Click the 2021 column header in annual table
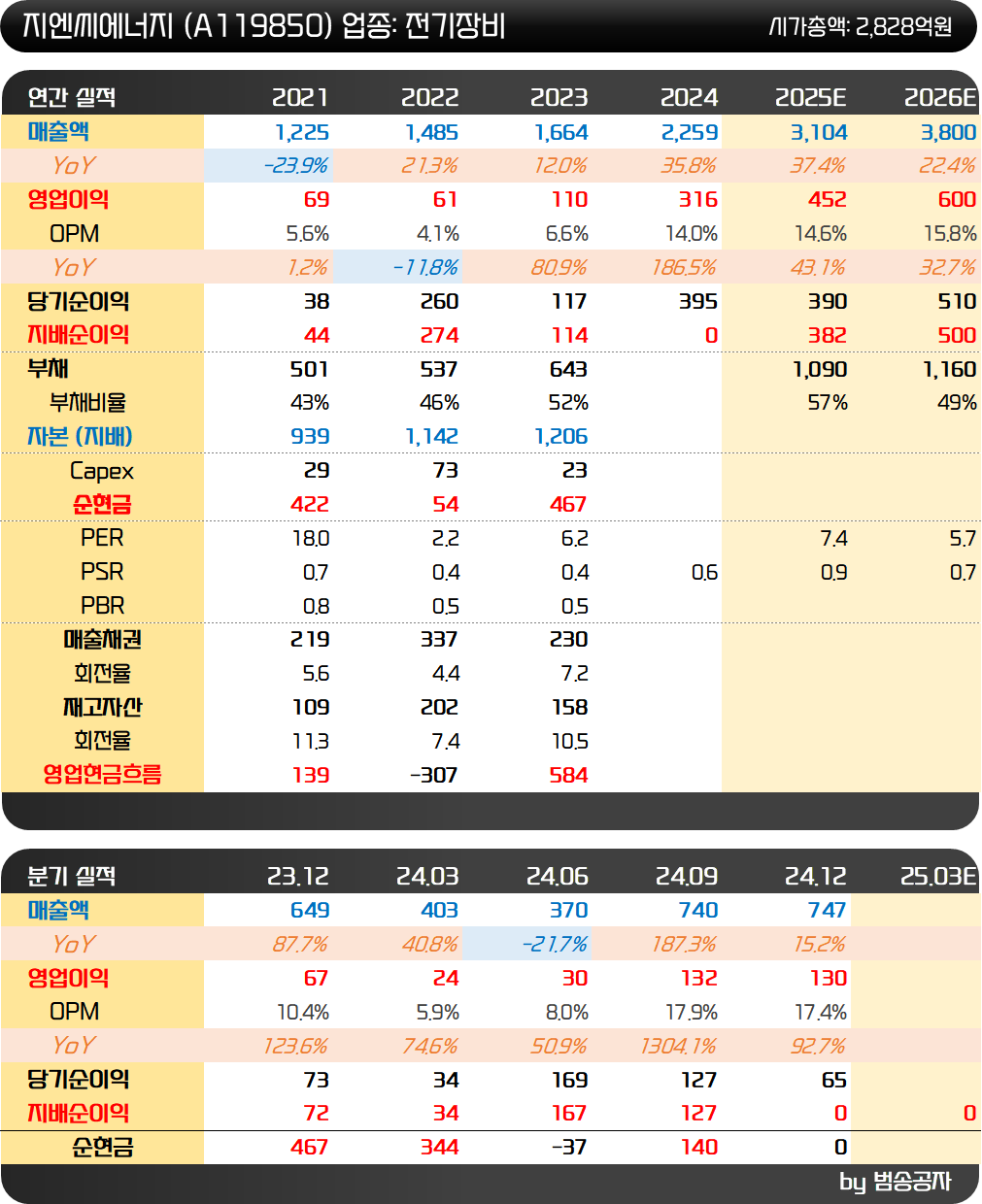The image size is (982, 1204). click(x=300, y=97)
